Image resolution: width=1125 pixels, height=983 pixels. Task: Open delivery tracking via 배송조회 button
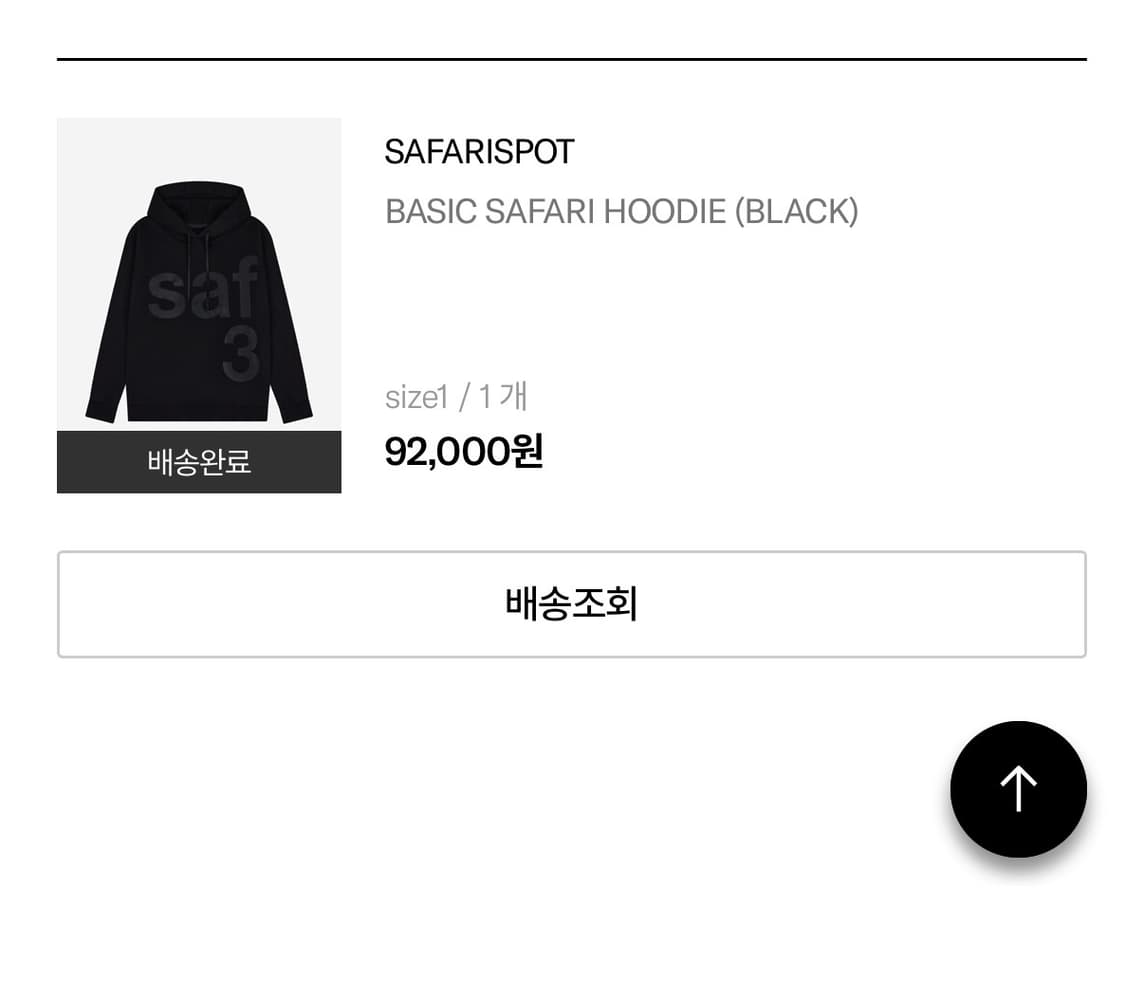(x=572, y=604)
